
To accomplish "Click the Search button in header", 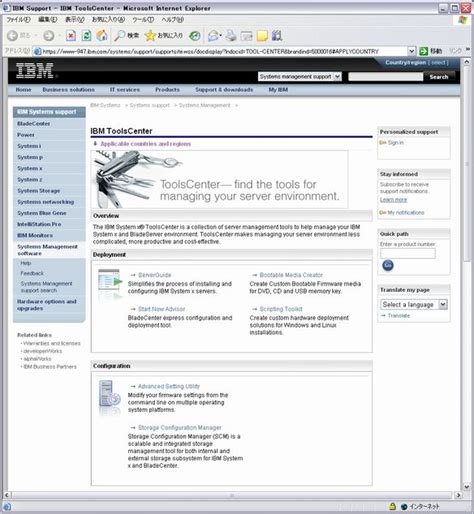I will (x=439, y=77).
